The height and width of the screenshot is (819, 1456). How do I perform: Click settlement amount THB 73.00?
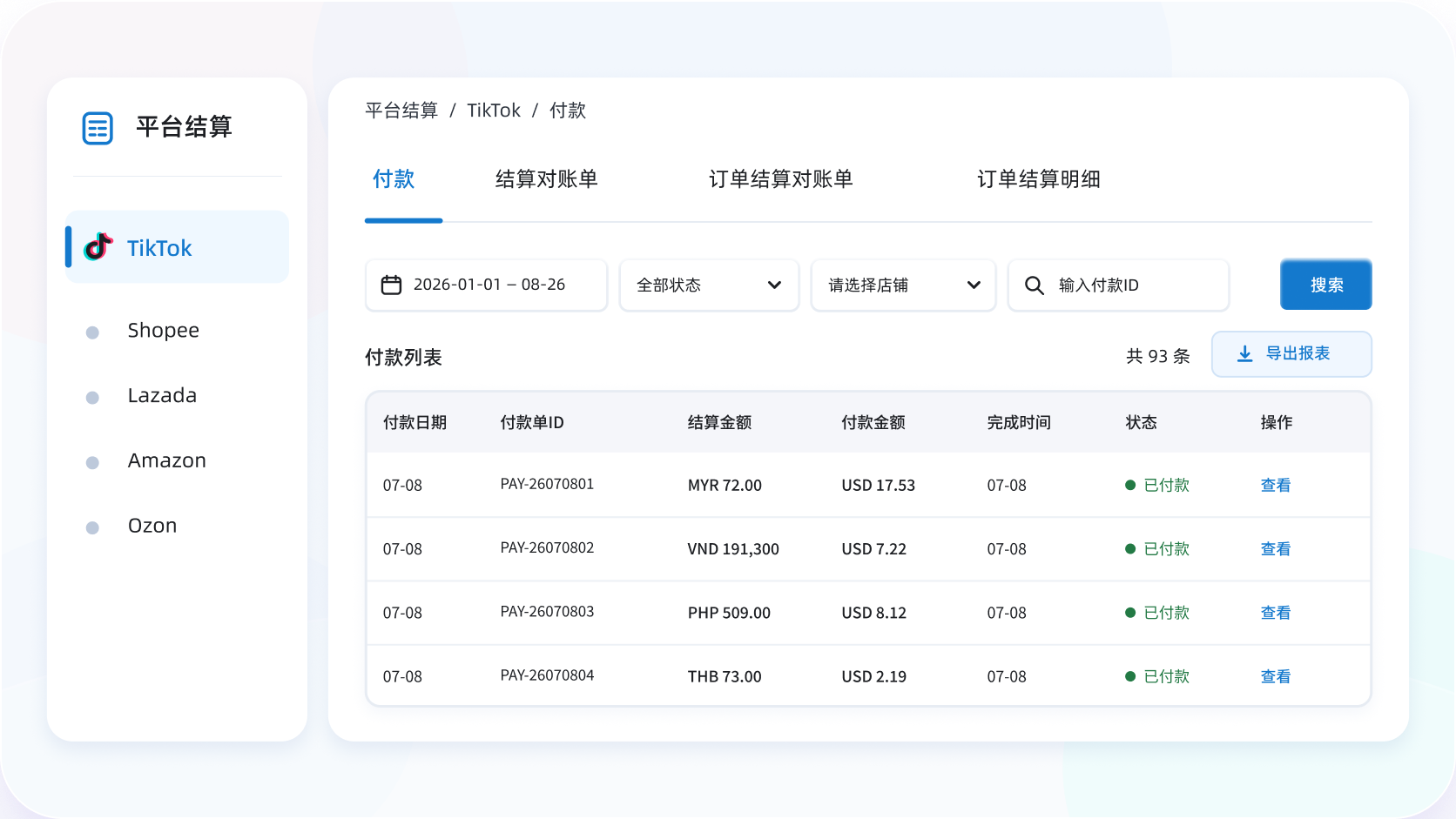click(725, 677)
